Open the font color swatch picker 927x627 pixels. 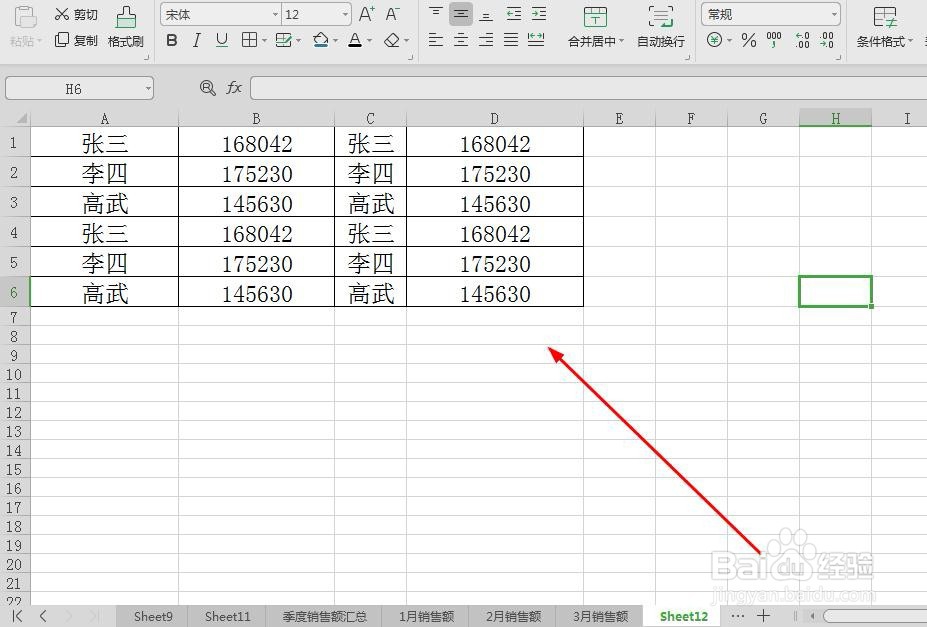pyautogui.click(x=368, y=40)
